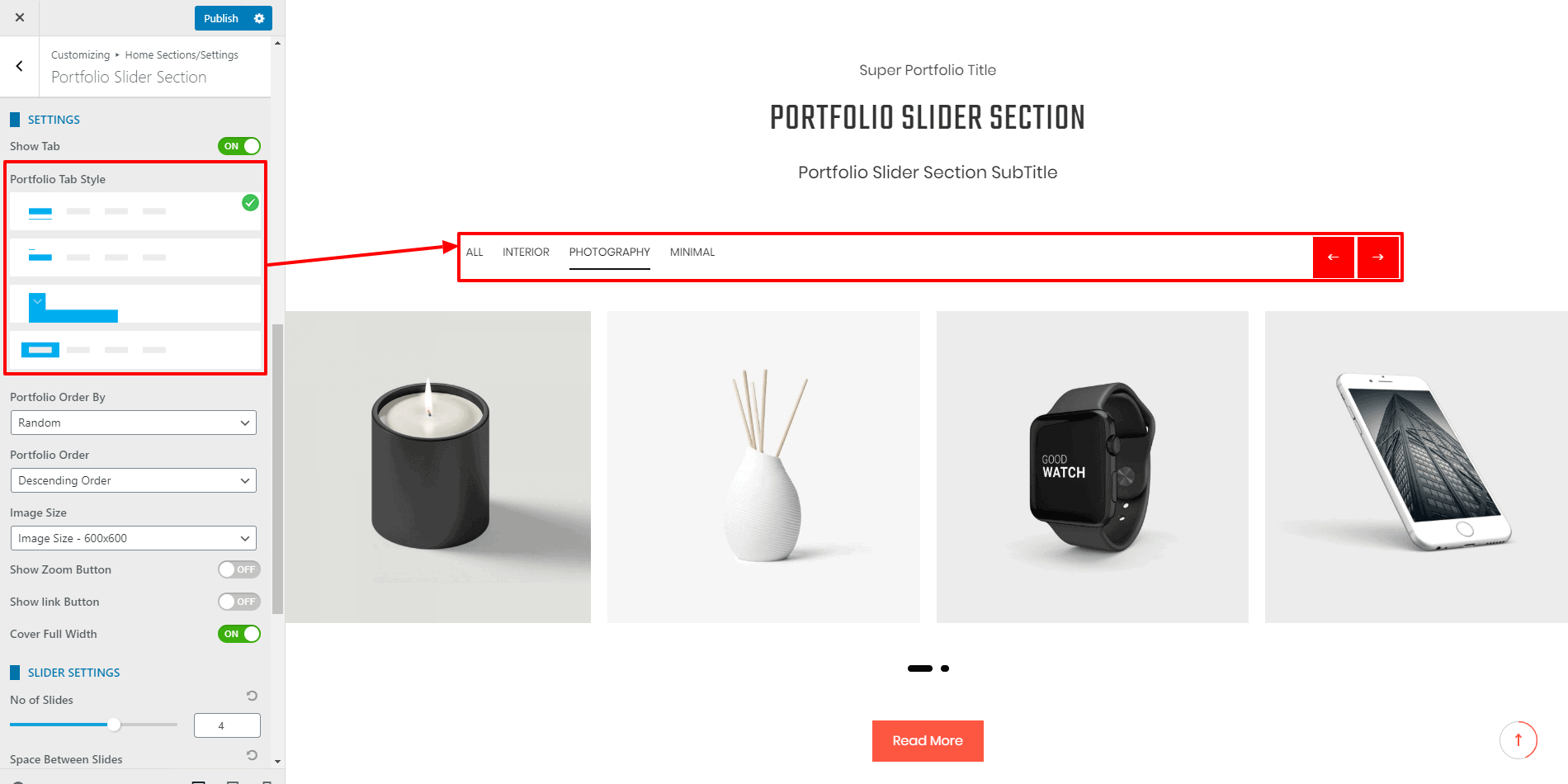Click the No of Slides slider handle
Image resolution: width=1568 pixels, height=784 pixels.
coord(114,725)
